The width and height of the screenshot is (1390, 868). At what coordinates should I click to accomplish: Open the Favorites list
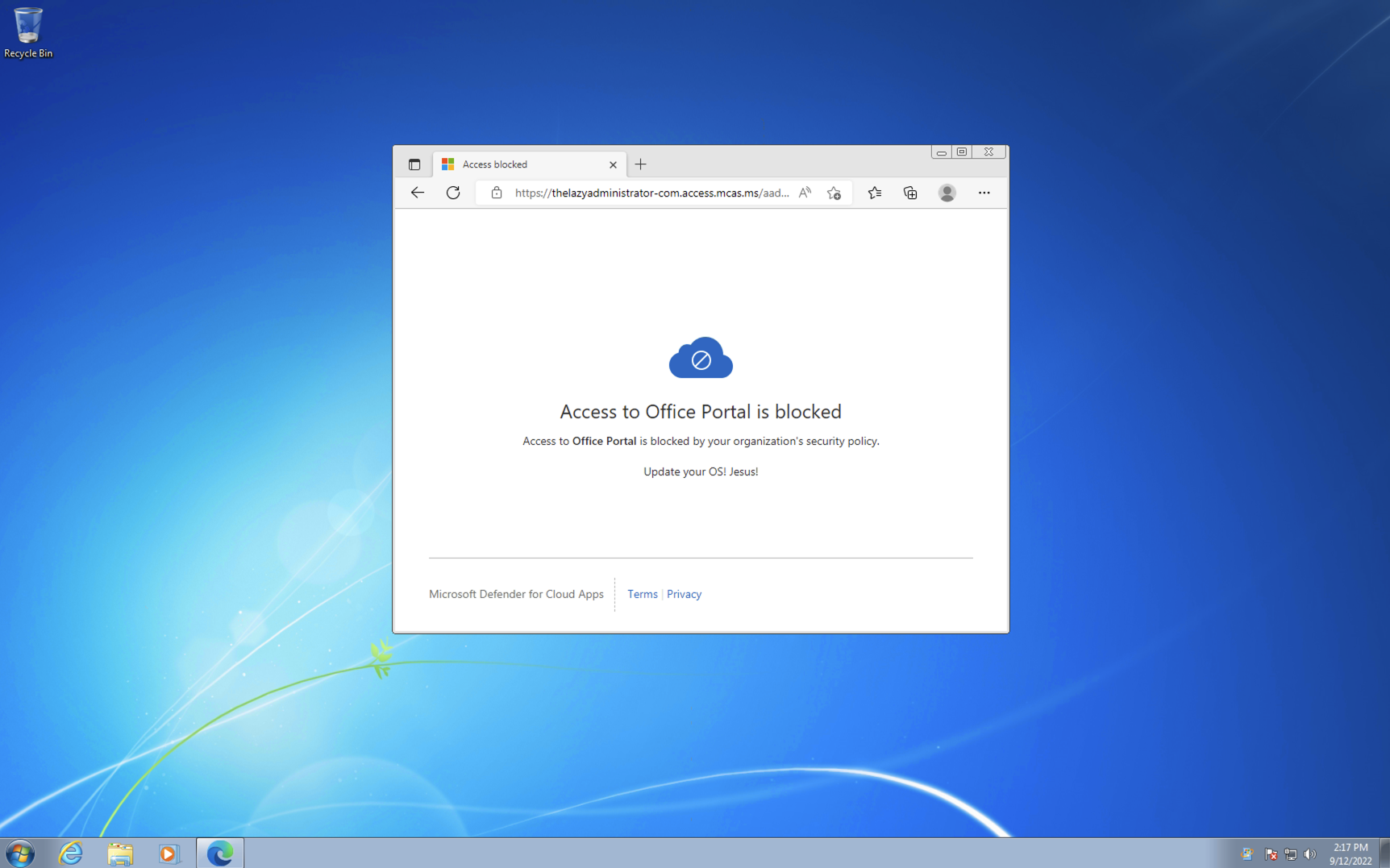[875, 193]
